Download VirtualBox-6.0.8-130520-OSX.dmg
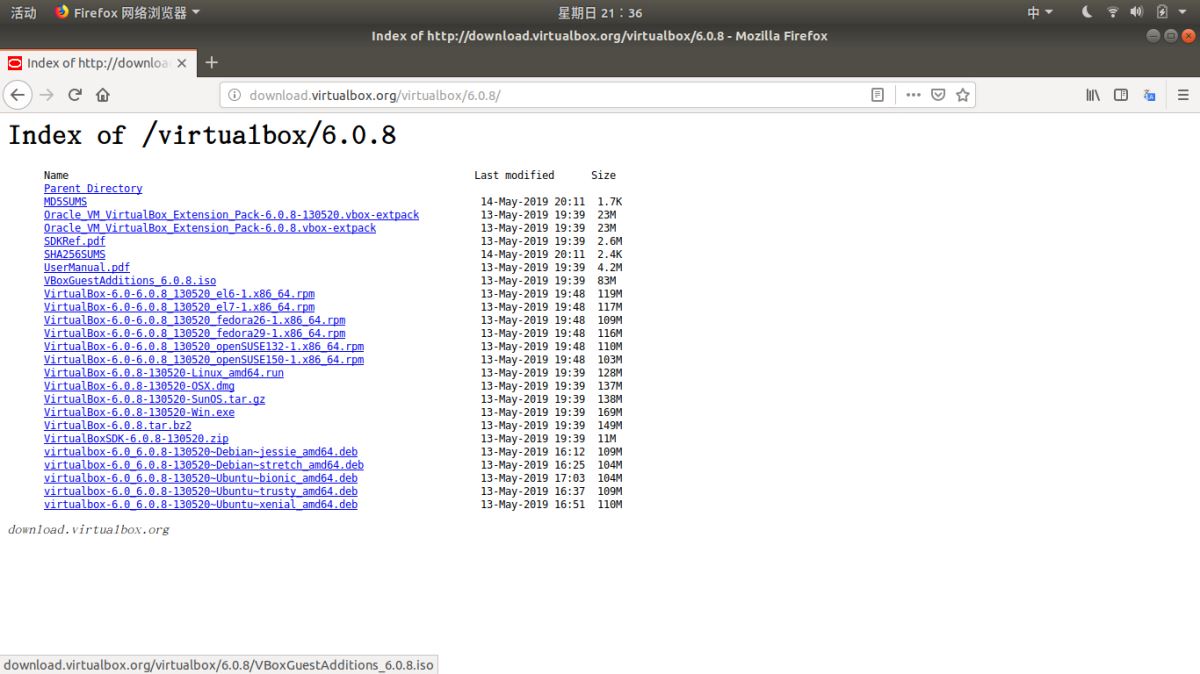This screenshot has width=1200, height=674. pos(139,385)
